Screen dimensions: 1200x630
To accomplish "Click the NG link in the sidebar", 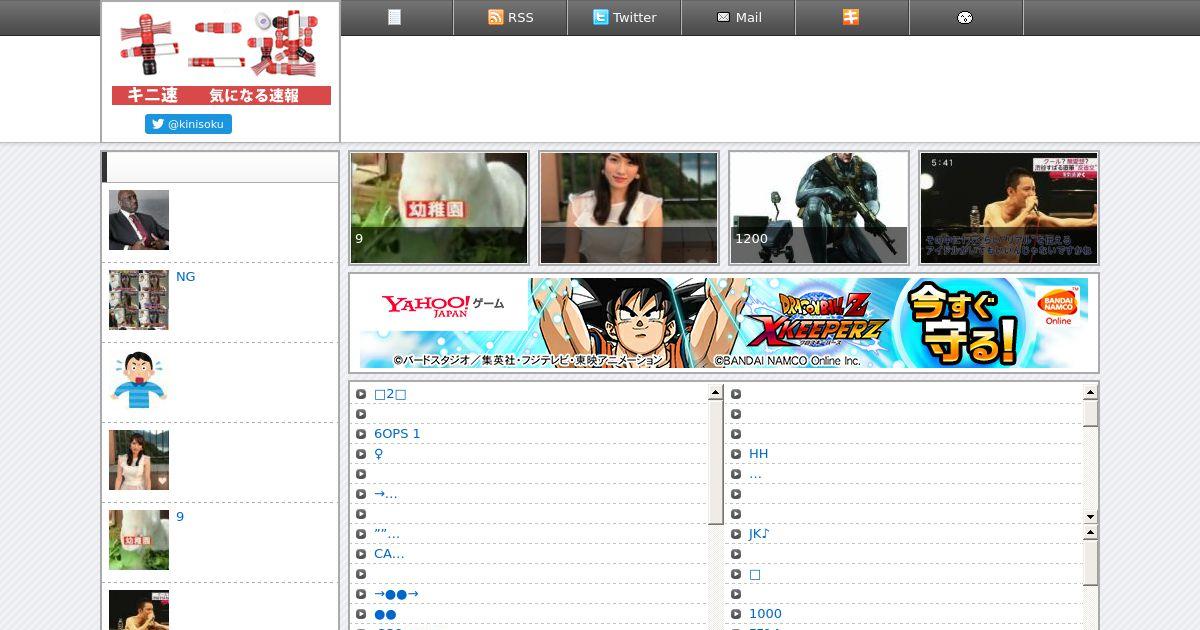I will [186, 277].
